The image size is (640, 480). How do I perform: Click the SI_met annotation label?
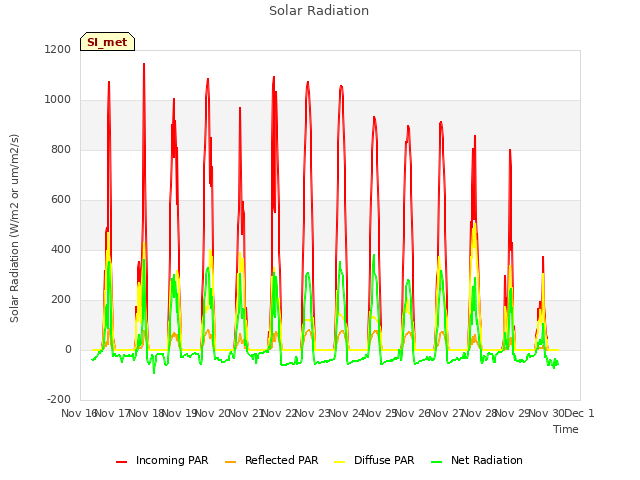coord(107,42)
